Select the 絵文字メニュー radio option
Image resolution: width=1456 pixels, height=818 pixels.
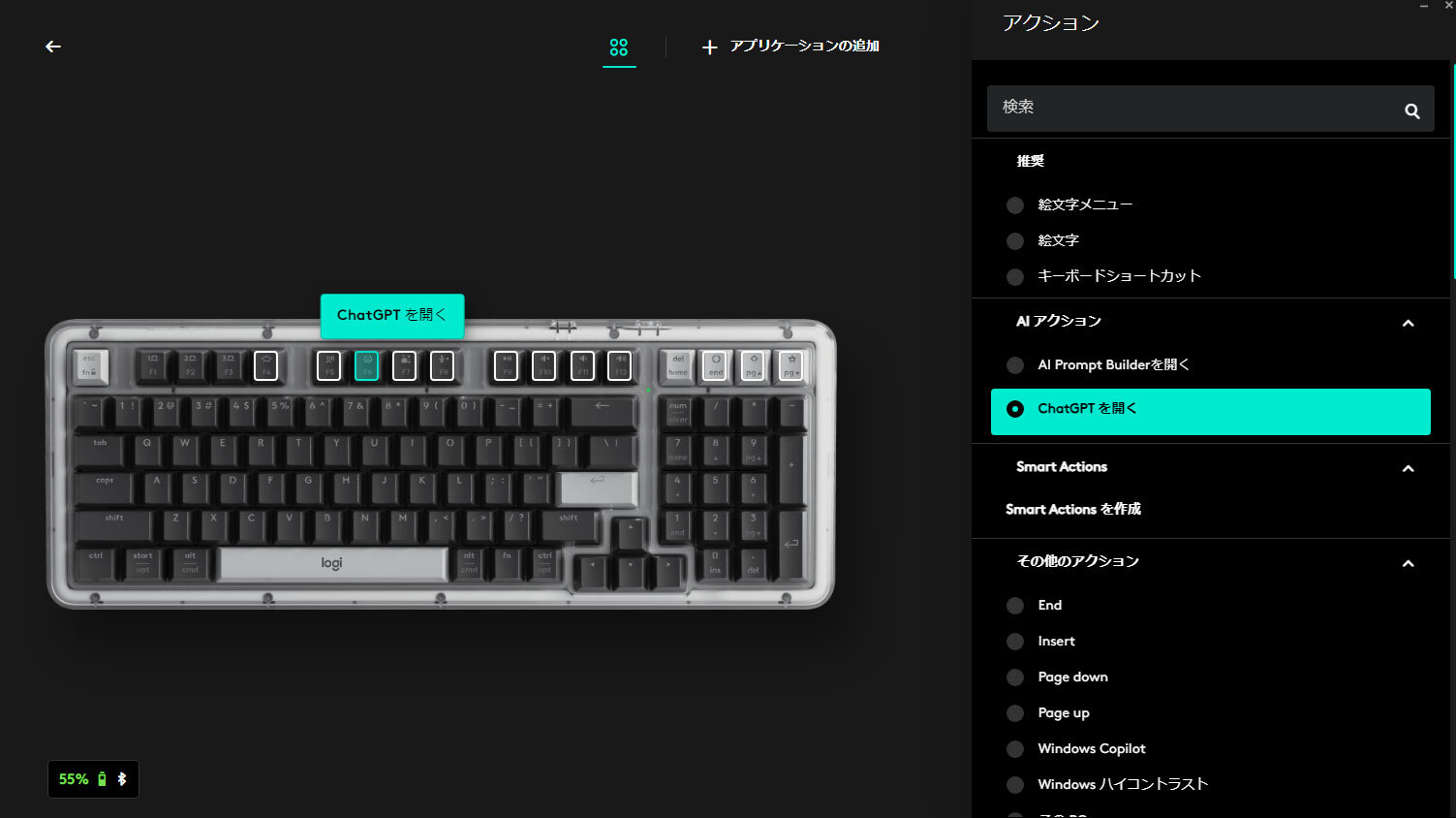[1015, 205]
